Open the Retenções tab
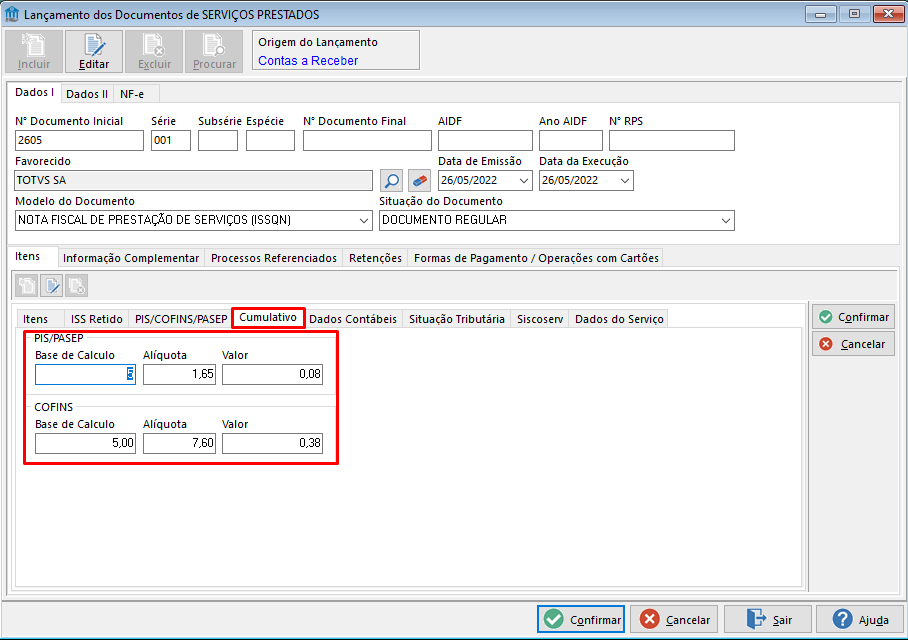Viewport: 908px width, 640px height. (x=375, y=258)
